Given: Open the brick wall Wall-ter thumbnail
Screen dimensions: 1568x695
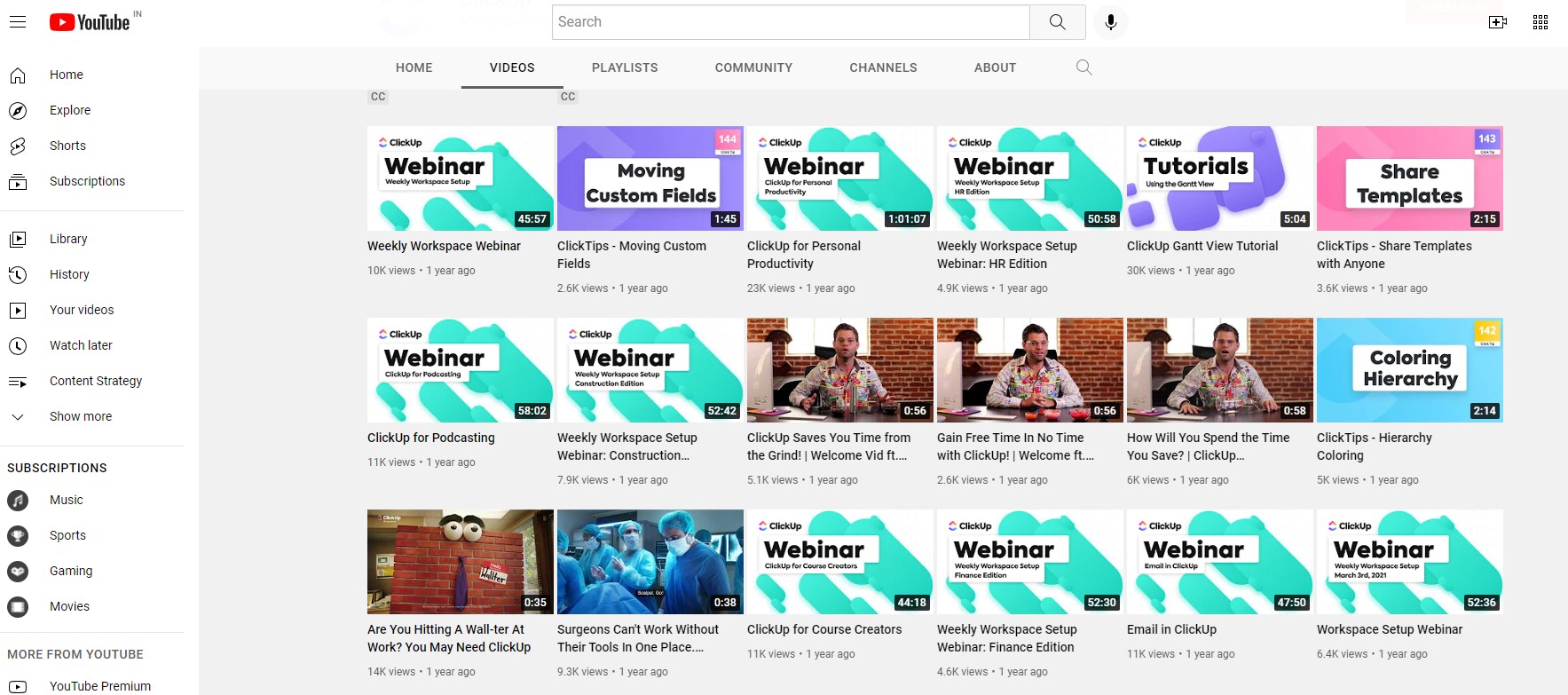Looking at the screenshot, I should [461, 562].
